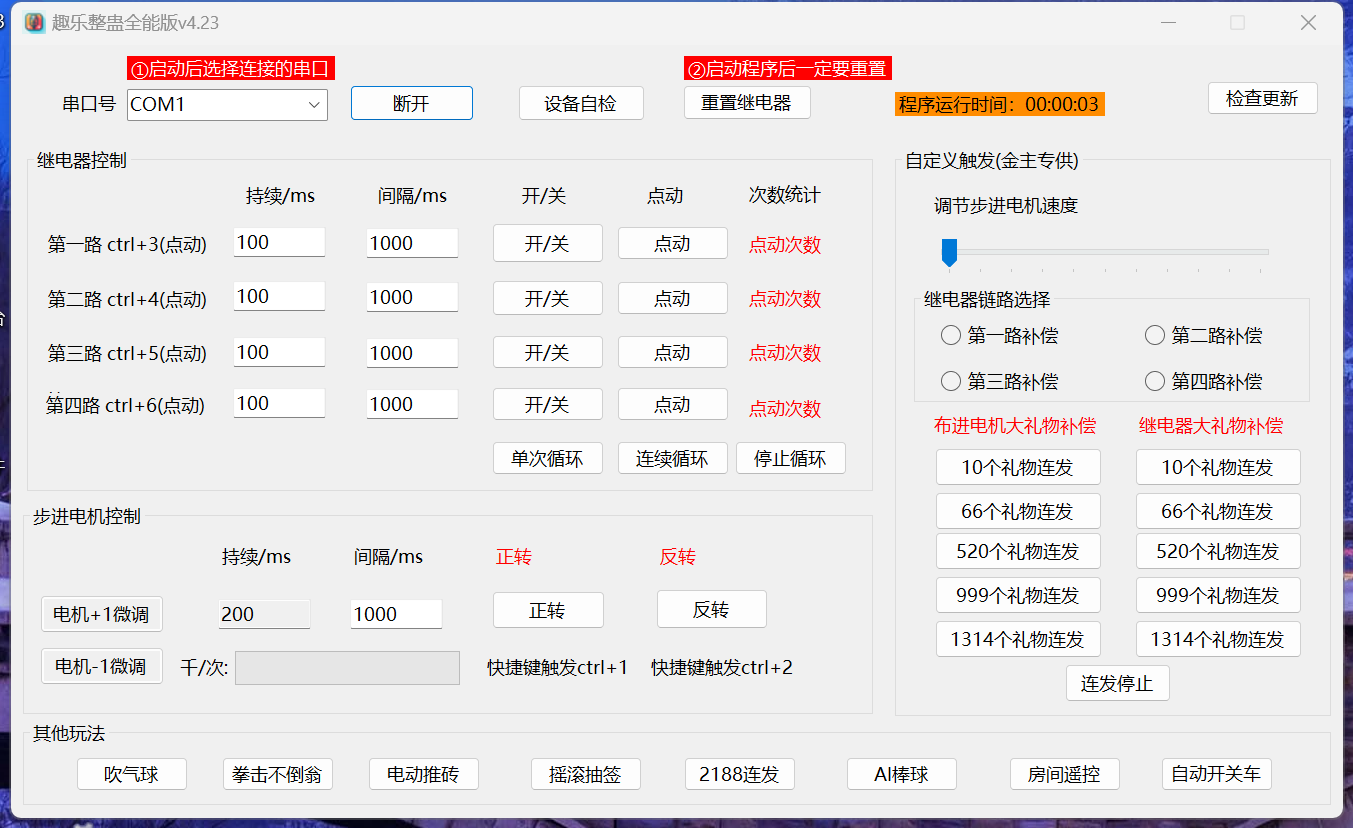
Task: Launch the 吹气球 balloon feature
Action: point(131,773)
